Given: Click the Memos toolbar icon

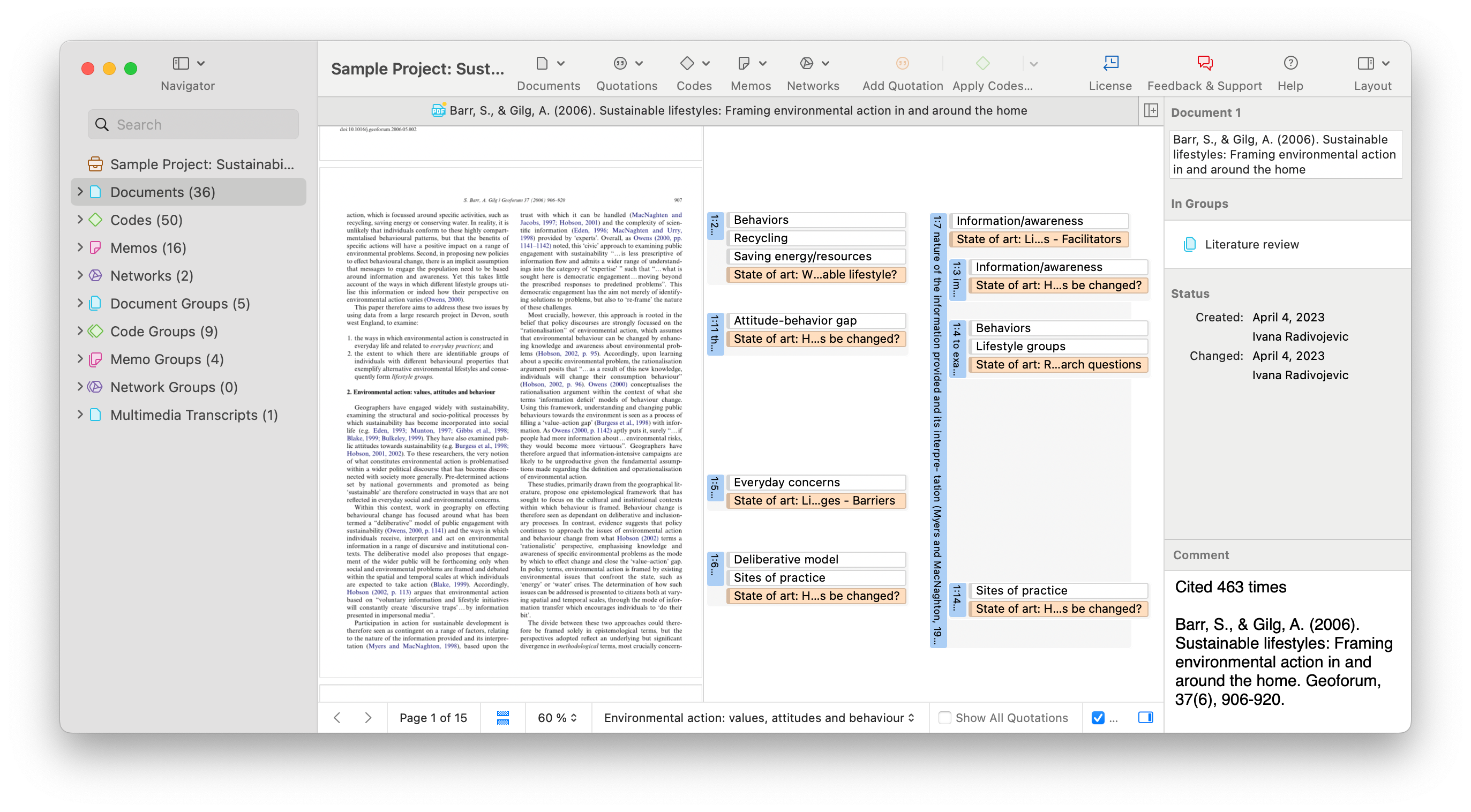Looking at the screenshot, I should [x=744, y=63].
